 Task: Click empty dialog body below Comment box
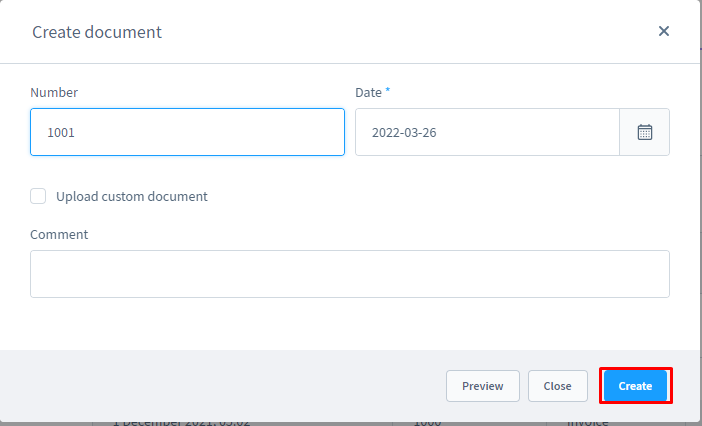(x=349, y=324)
